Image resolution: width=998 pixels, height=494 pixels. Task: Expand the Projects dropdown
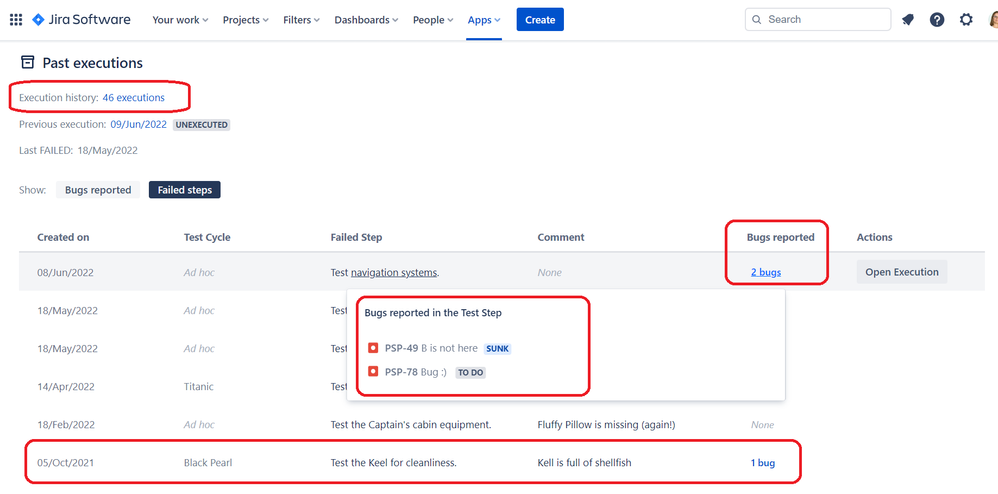tap(246, 20)
